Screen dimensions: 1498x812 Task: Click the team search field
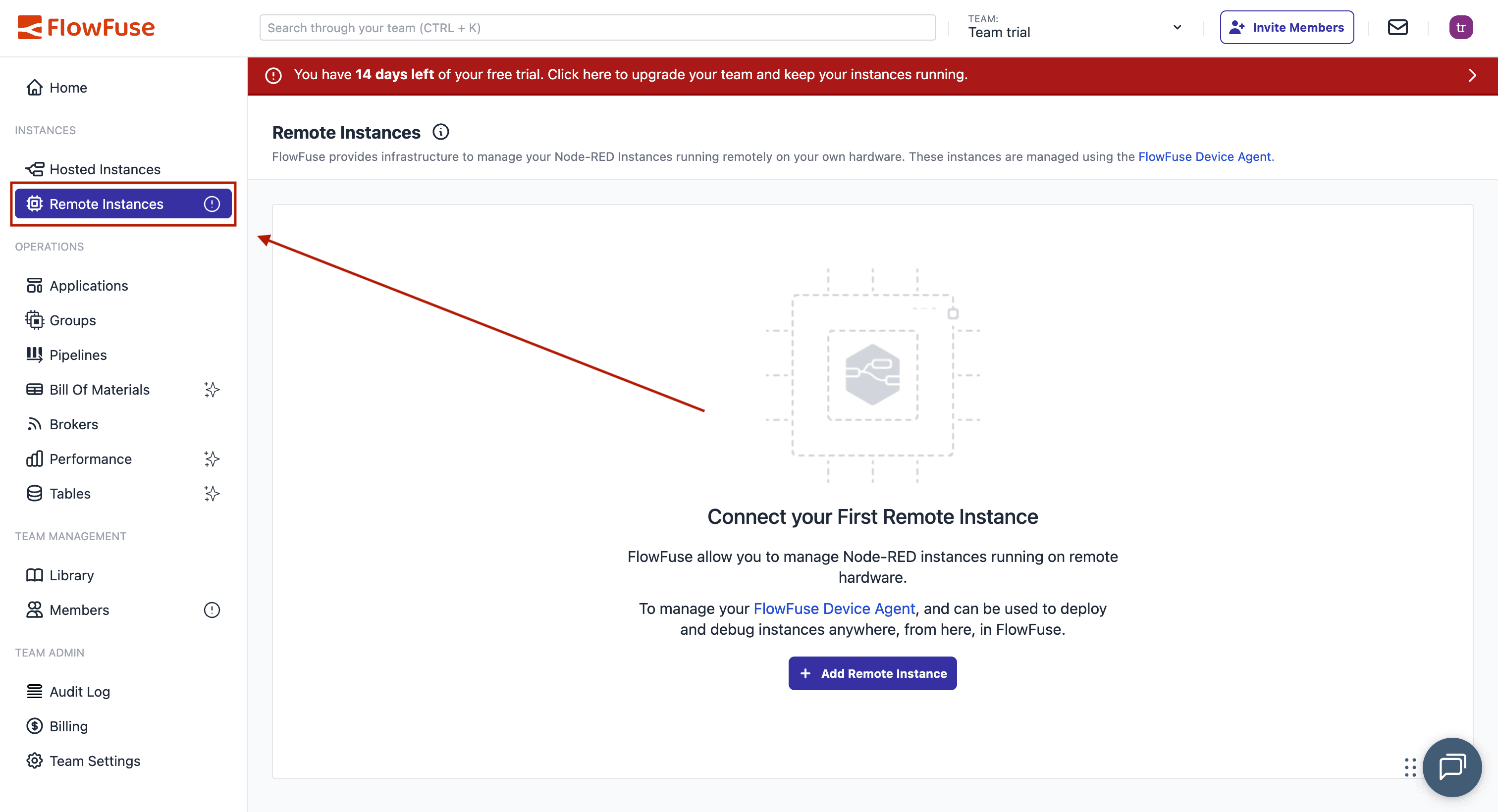click(x=597, y=27)
